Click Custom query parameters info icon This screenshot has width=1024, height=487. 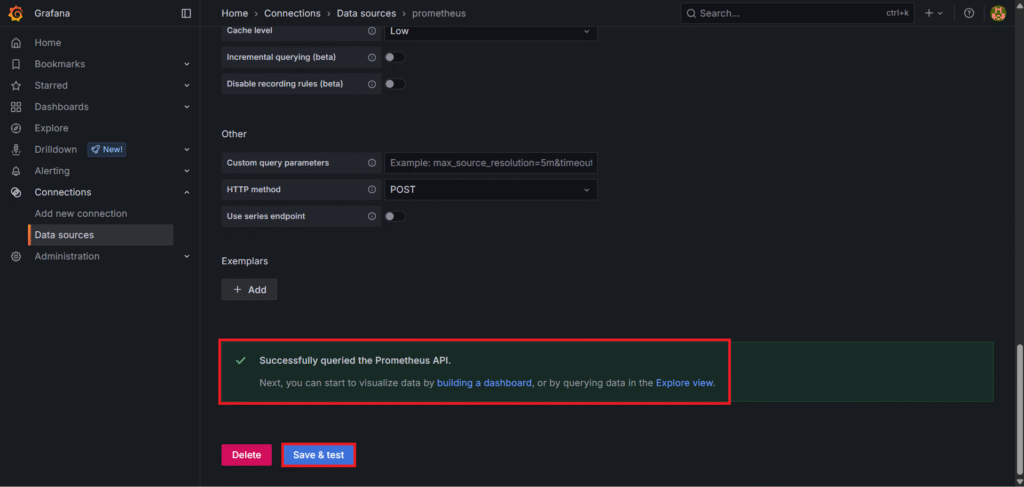[372, 163]
